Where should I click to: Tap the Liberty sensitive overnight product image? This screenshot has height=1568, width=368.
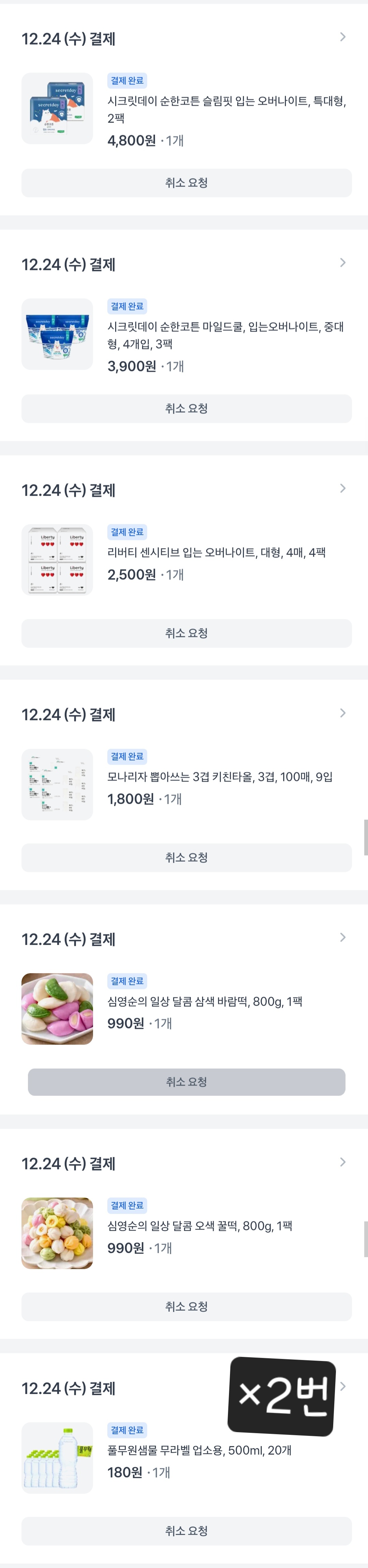(57, 559)
